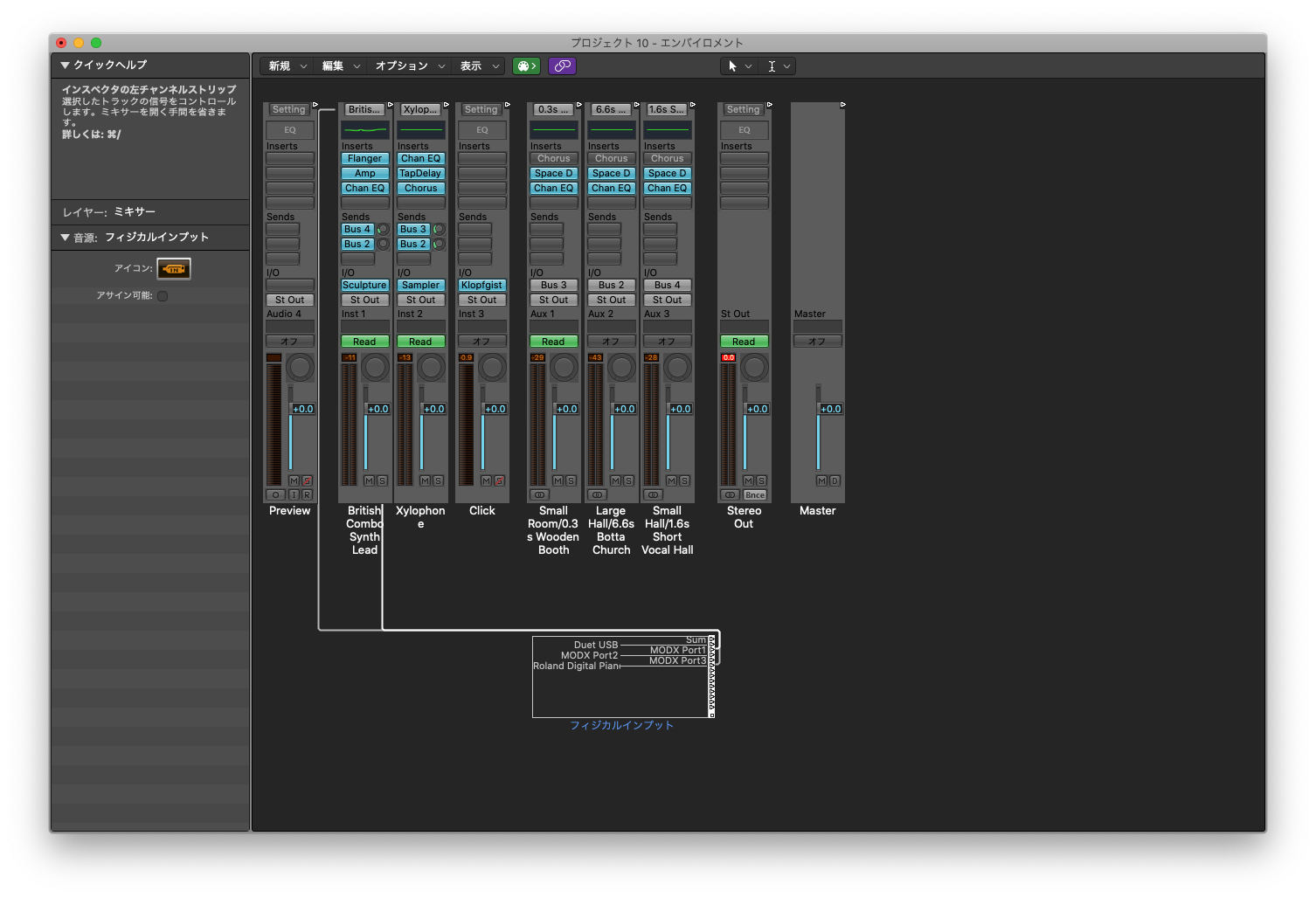Select the pointer tool in the toolbar
1316x898 pixels.
pos(732,66)
